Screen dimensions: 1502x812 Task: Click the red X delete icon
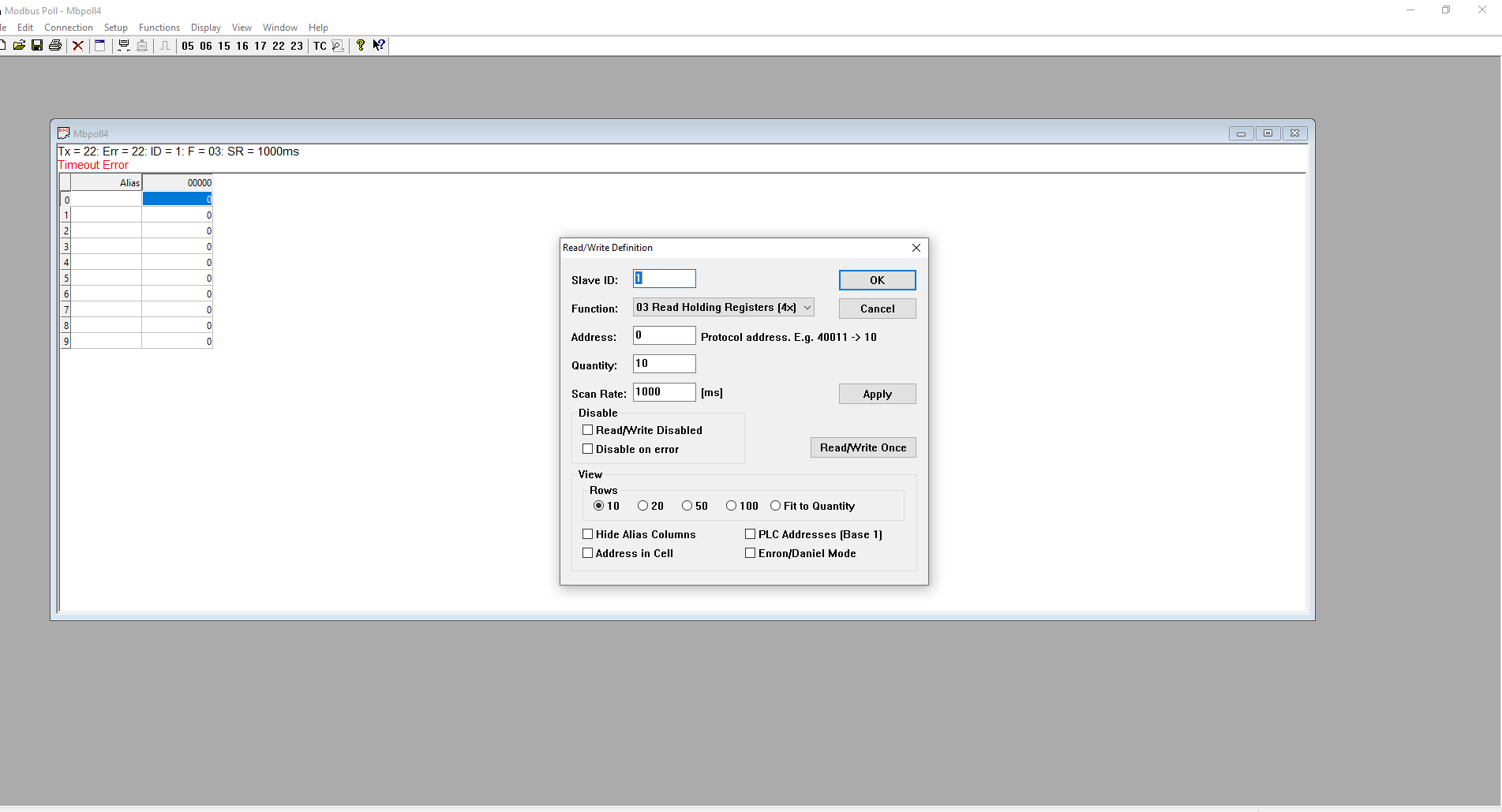(78, 46)
